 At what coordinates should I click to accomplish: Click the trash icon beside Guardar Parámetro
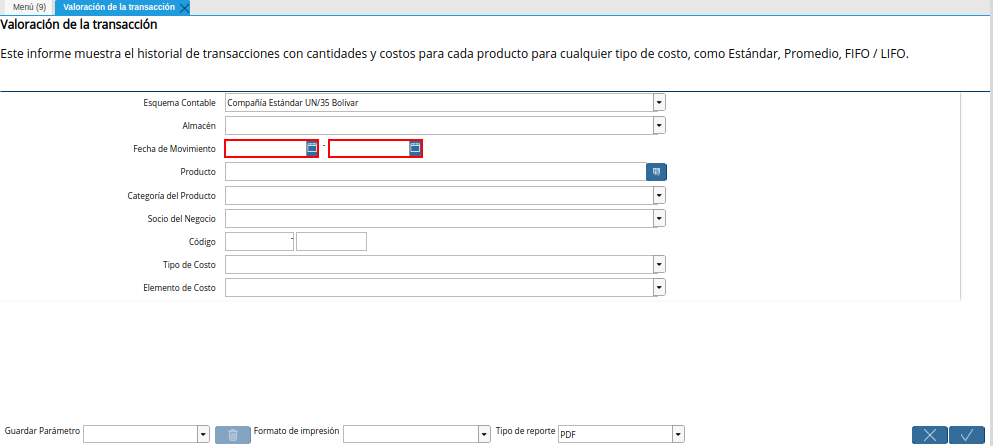point(233,434)
